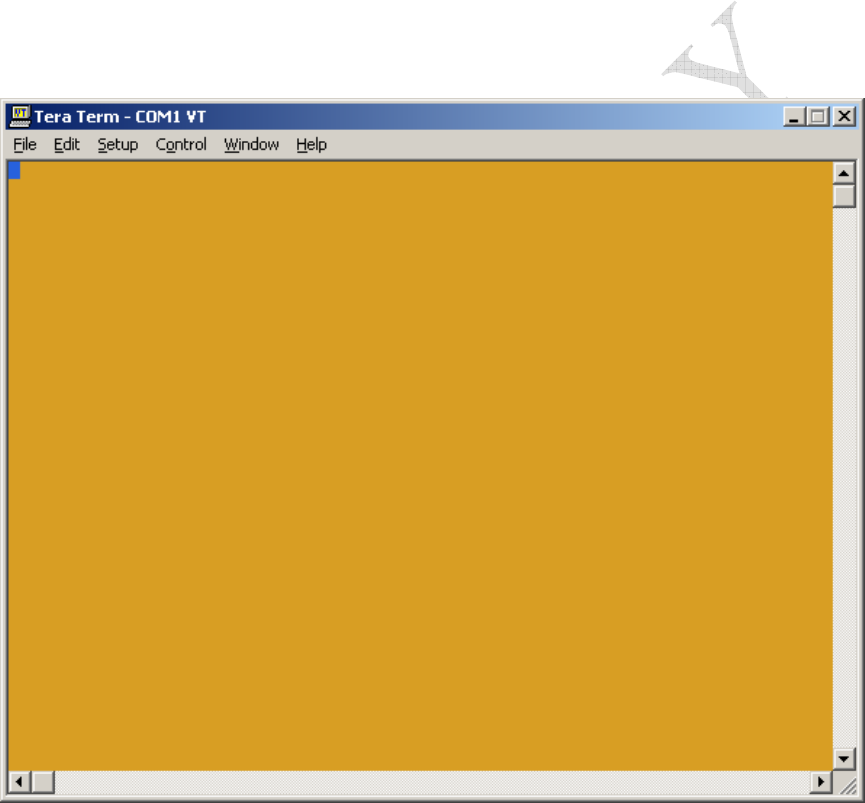Open the Help menu

click(312, 144)
